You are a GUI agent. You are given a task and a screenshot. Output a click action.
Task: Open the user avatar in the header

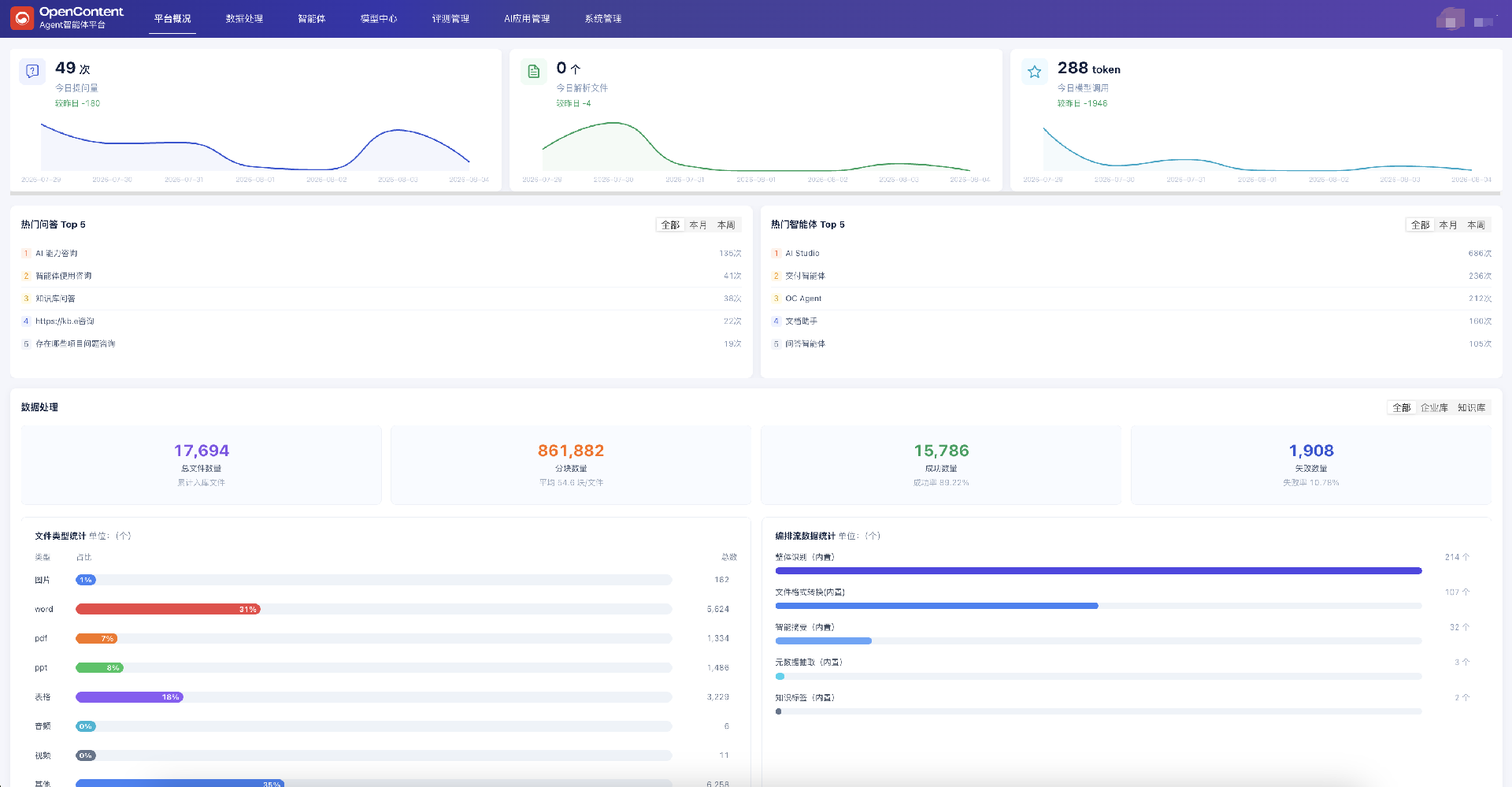[1450, 19]
